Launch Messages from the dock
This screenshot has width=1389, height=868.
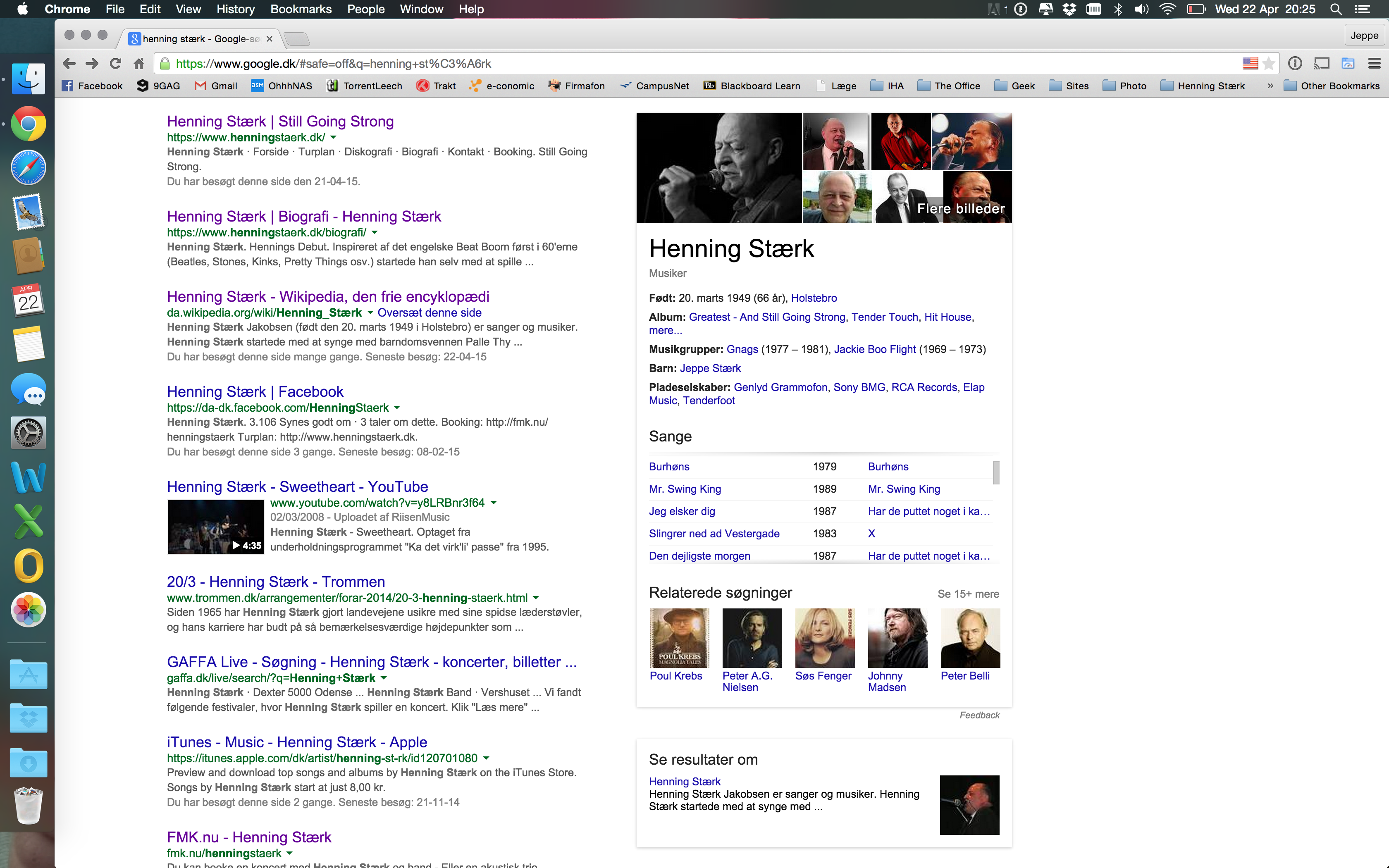coord(28,389)
